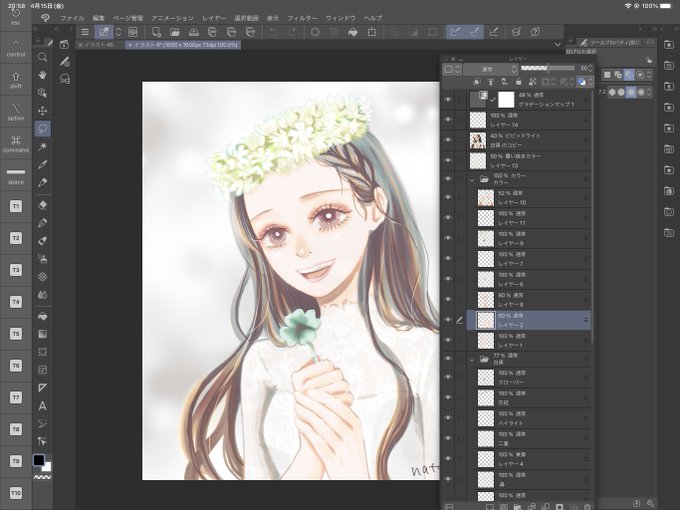Click the Open file folder icon
Screen dimensions: 680x510
175,32
